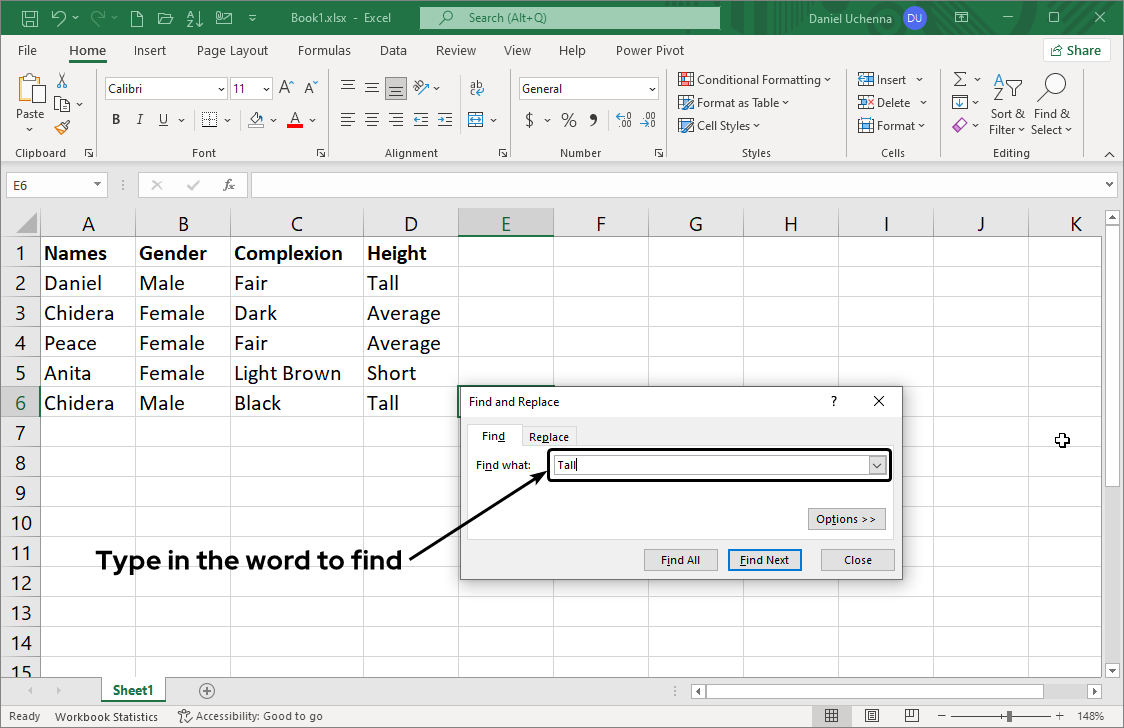Click the AutoSum sigma icon

click(960, 79)
